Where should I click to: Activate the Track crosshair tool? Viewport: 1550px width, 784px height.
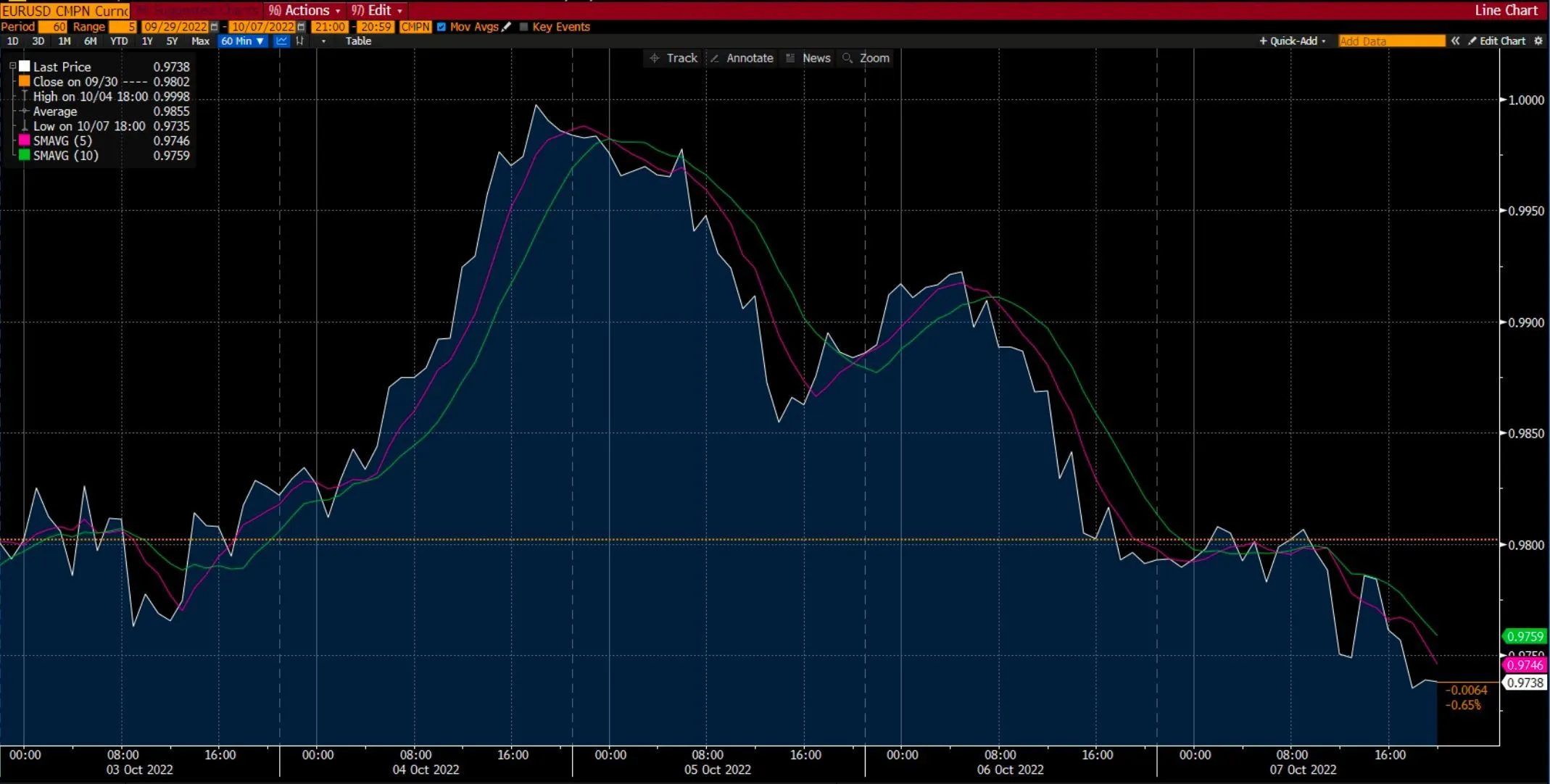point(673,58)
